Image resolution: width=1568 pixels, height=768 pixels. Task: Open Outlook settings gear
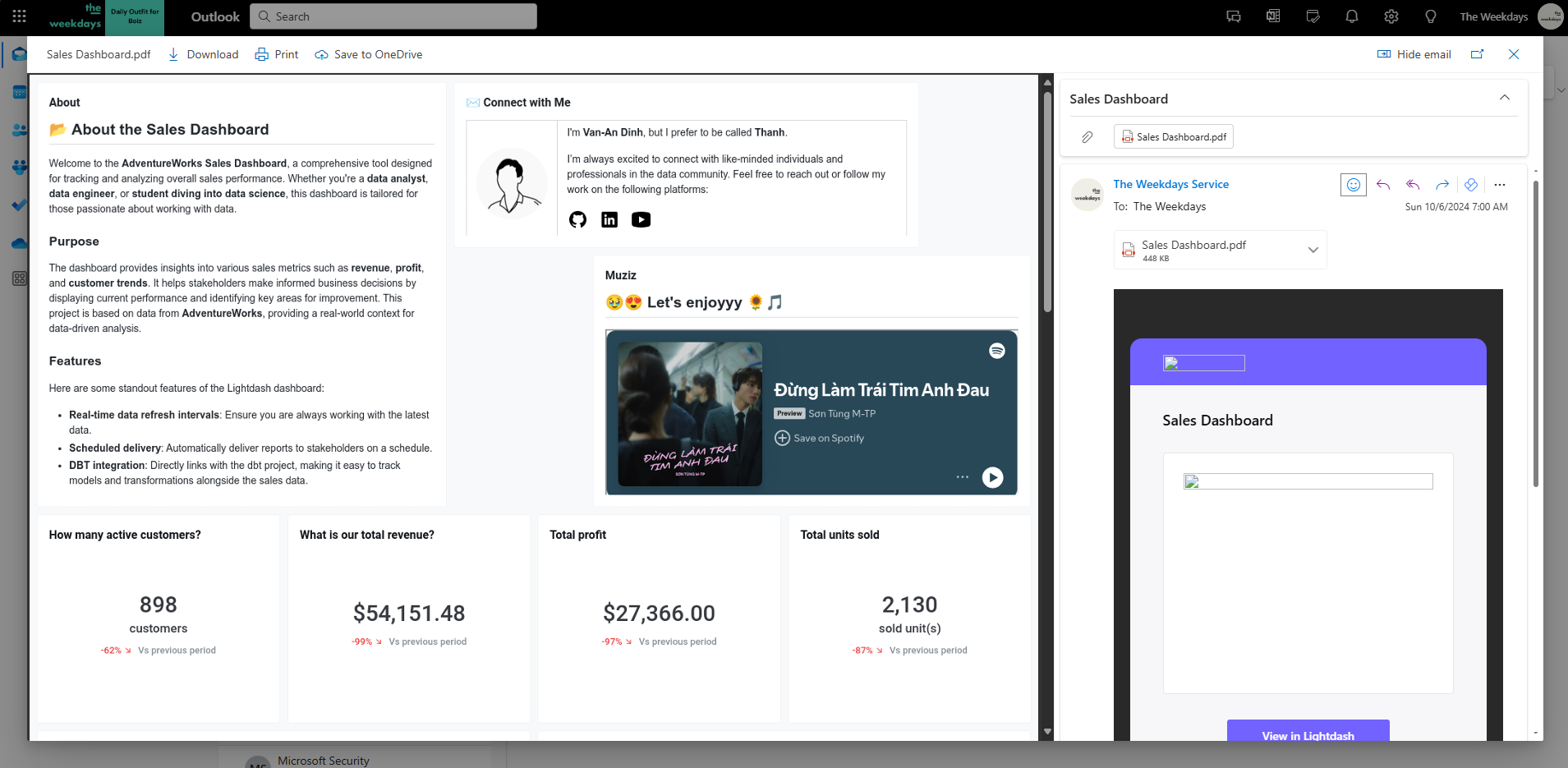tap(1391, 16)
